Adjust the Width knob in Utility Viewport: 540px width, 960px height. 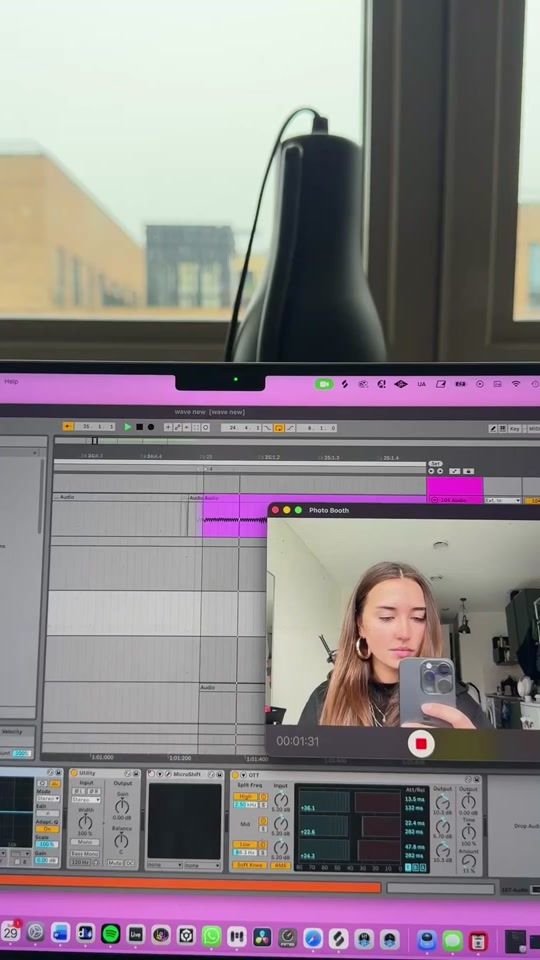coord(85,822)
